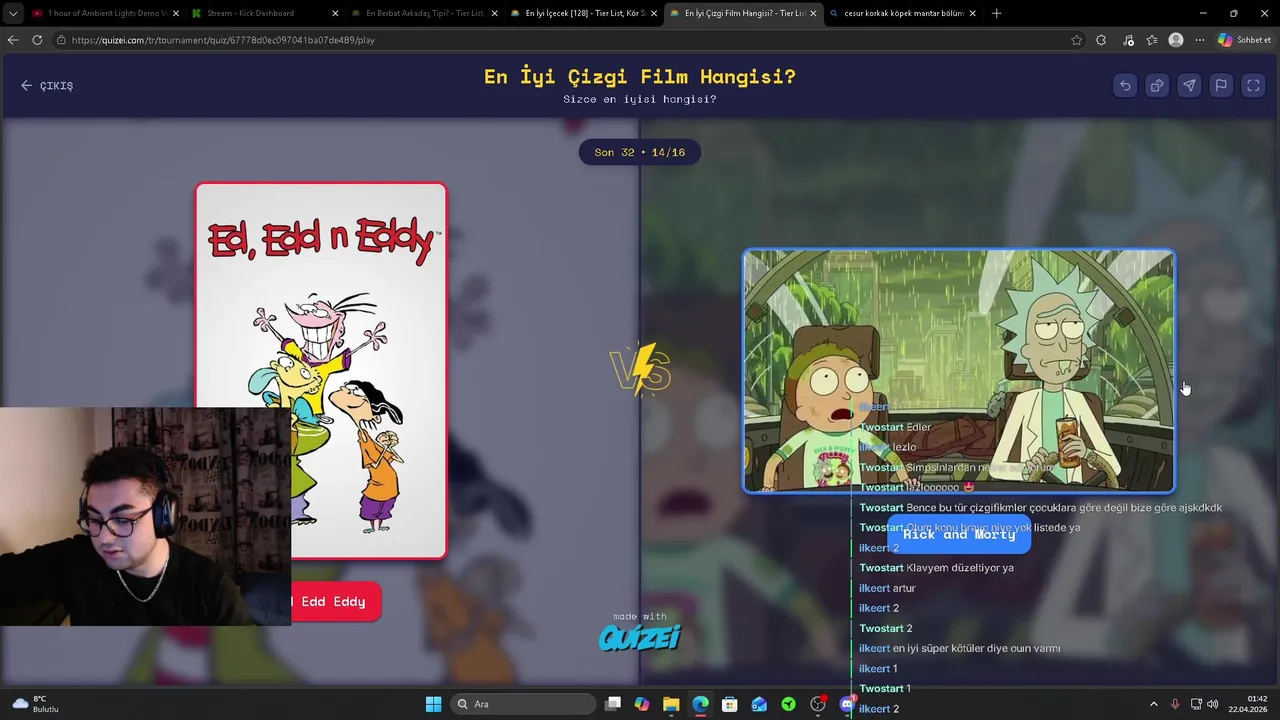Viewport: 1280px width, 720px height.
Task: Click the undo arrow icon in quiz header
Action: point(1125,86)
